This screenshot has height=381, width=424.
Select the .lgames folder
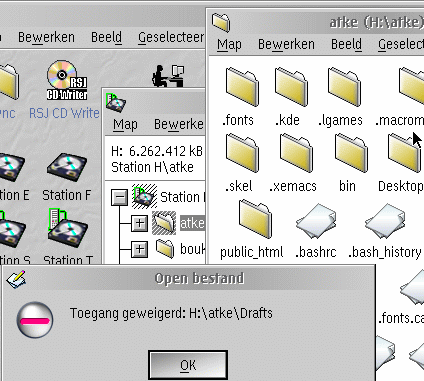[344, 87]
